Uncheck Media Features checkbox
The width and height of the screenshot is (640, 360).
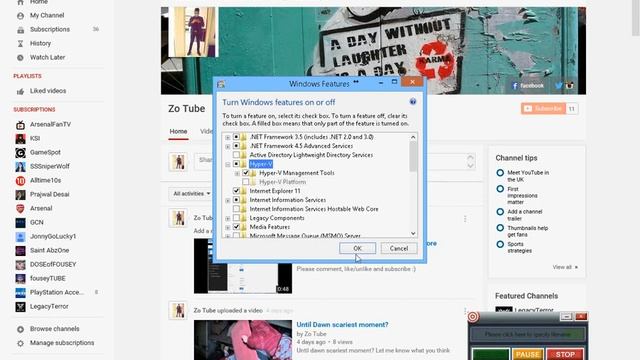(236, 227)
